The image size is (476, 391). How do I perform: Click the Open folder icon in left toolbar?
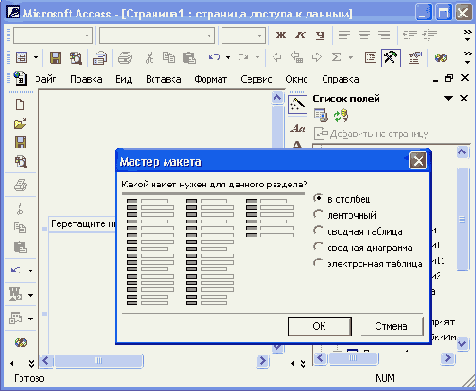coord(20,124)
